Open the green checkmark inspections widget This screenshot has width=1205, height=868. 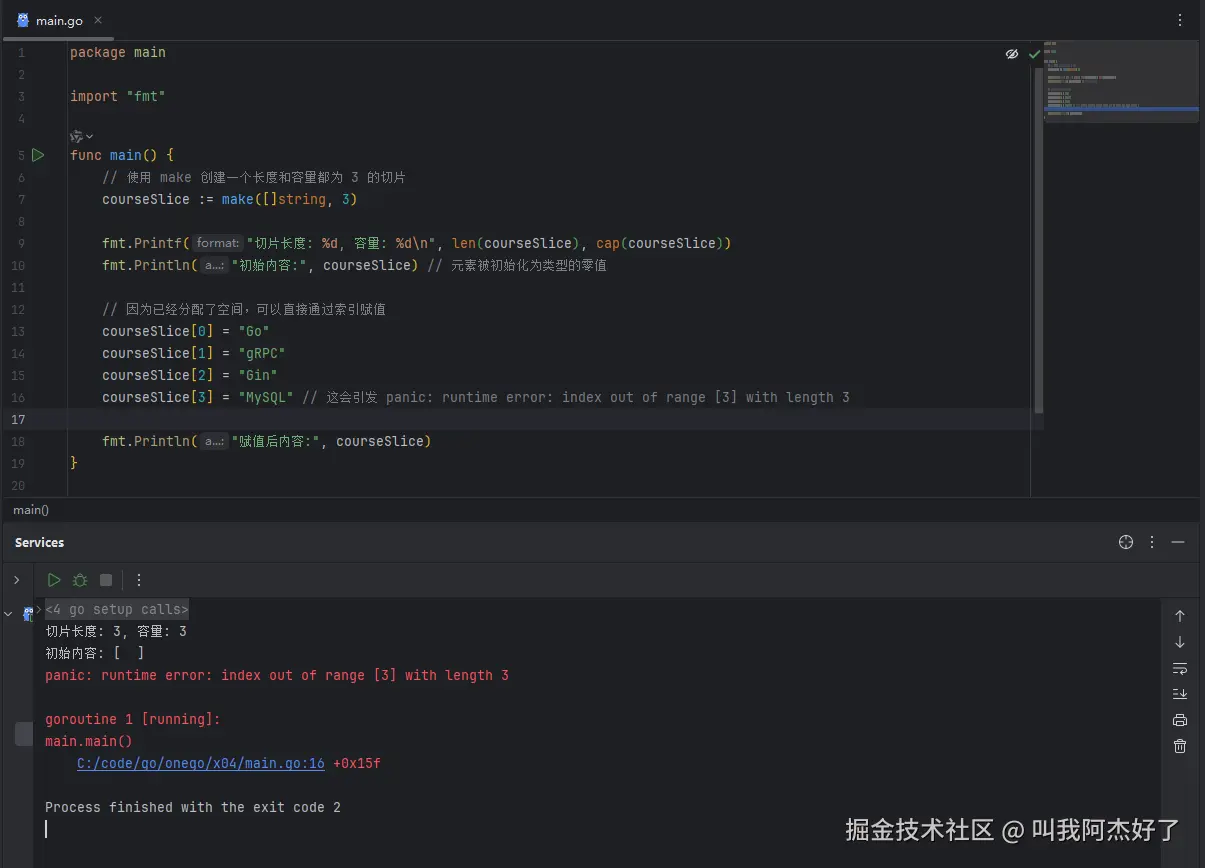tap(1034, 54)
